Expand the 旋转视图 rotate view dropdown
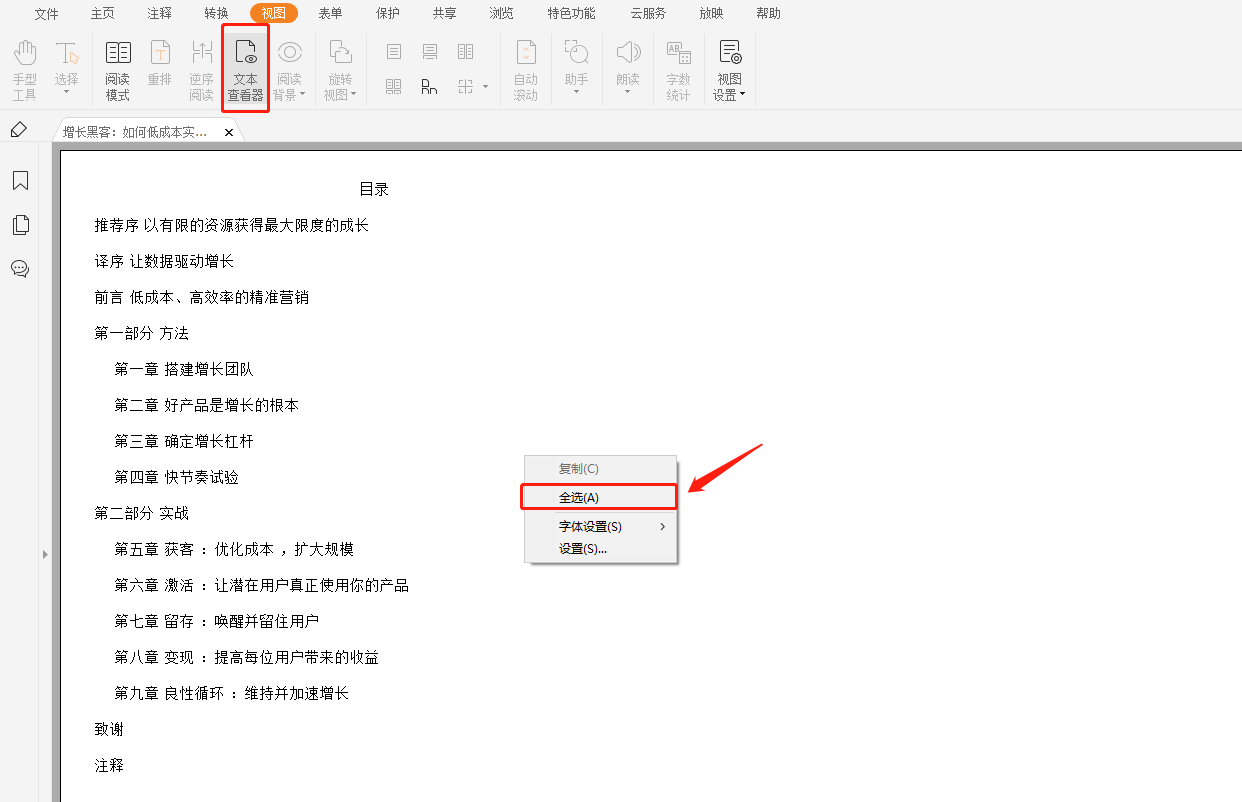 click(340, 72)
